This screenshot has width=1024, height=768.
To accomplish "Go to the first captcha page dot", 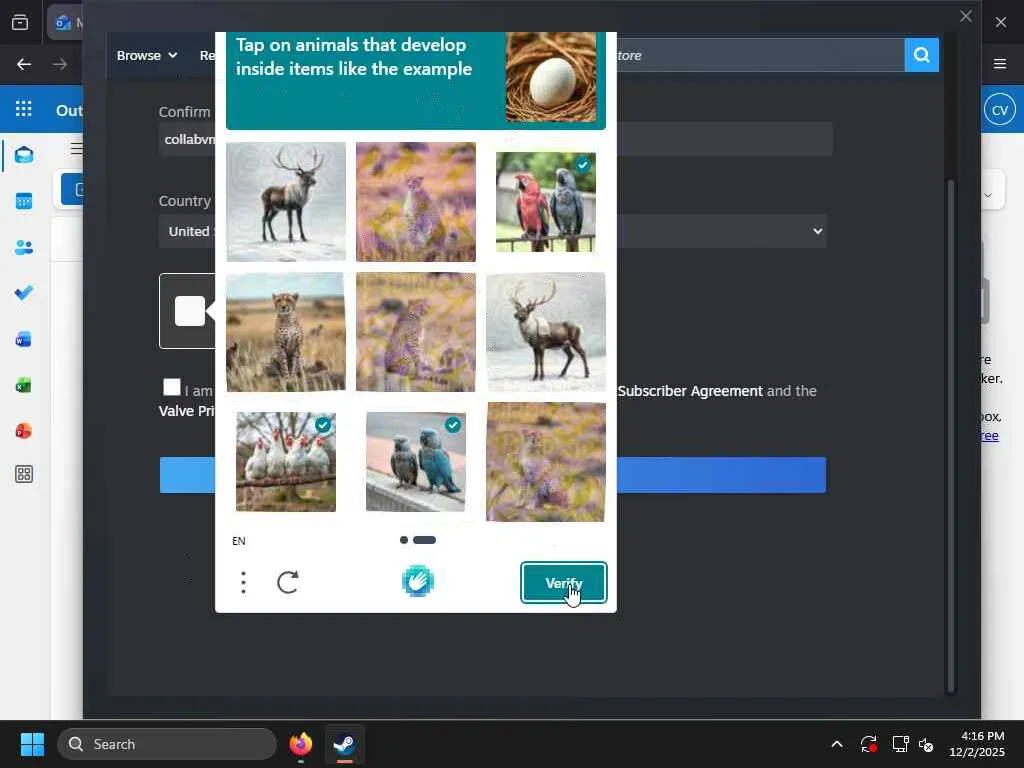I will pos(404,540).
